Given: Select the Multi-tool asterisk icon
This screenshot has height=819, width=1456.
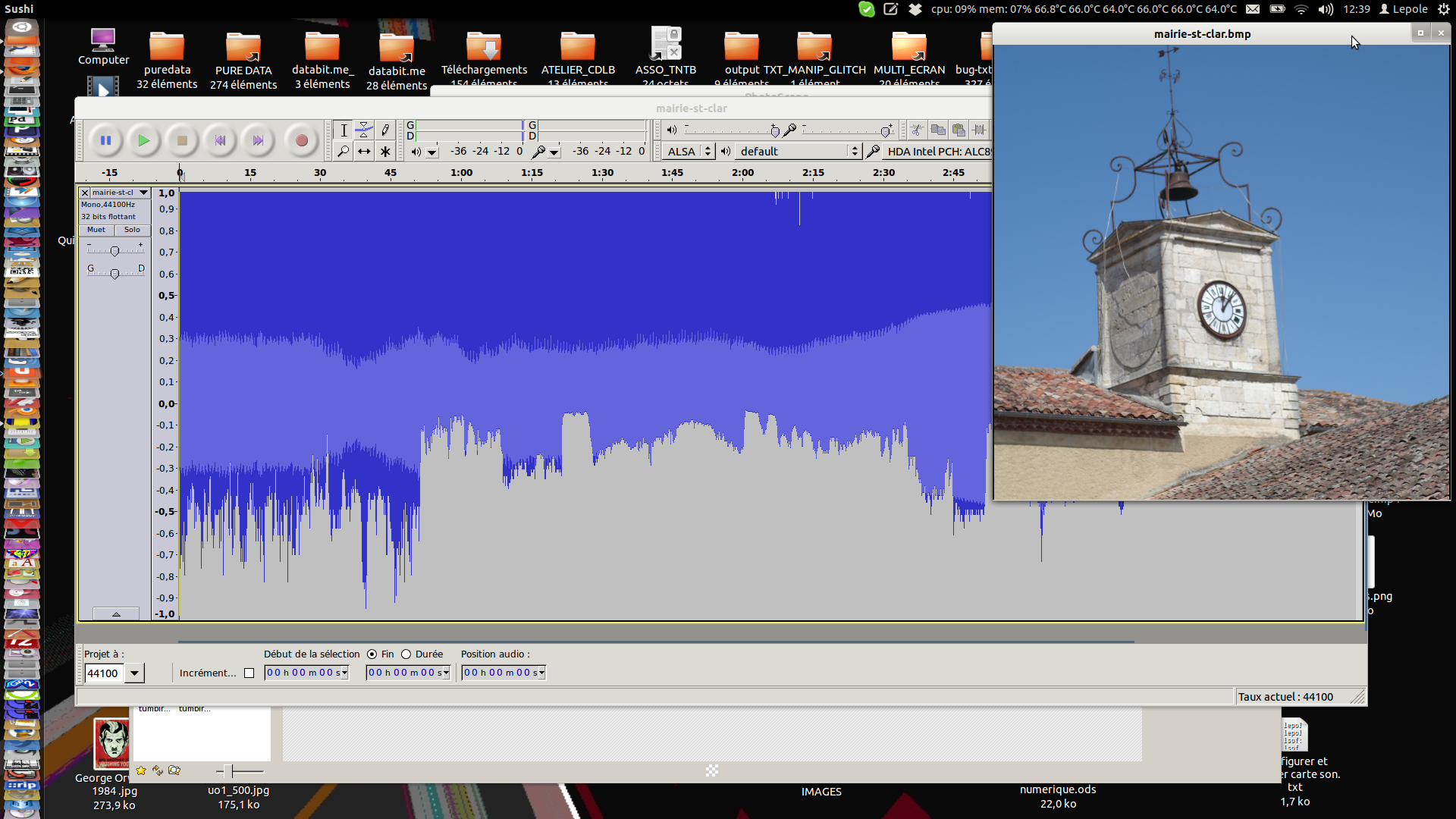Looking at the screenshot, I should coord(385,152).
